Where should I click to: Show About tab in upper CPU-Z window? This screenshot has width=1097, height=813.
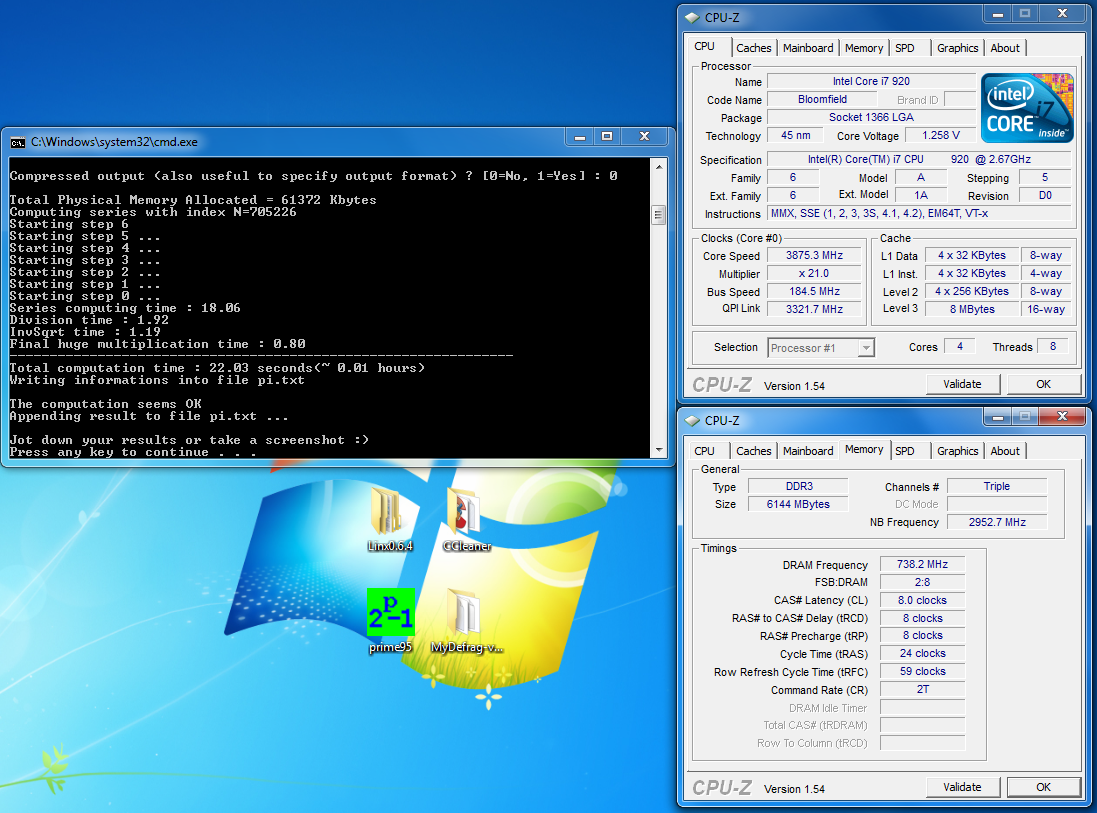[1005, 48]
